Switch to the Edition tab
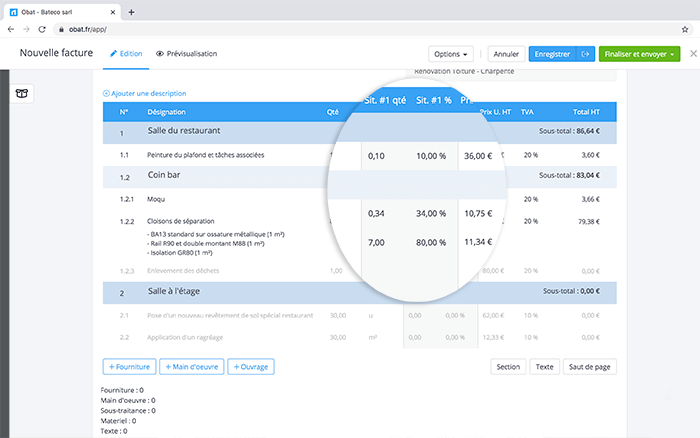This screenshot has width=700, height=438. 126,54
